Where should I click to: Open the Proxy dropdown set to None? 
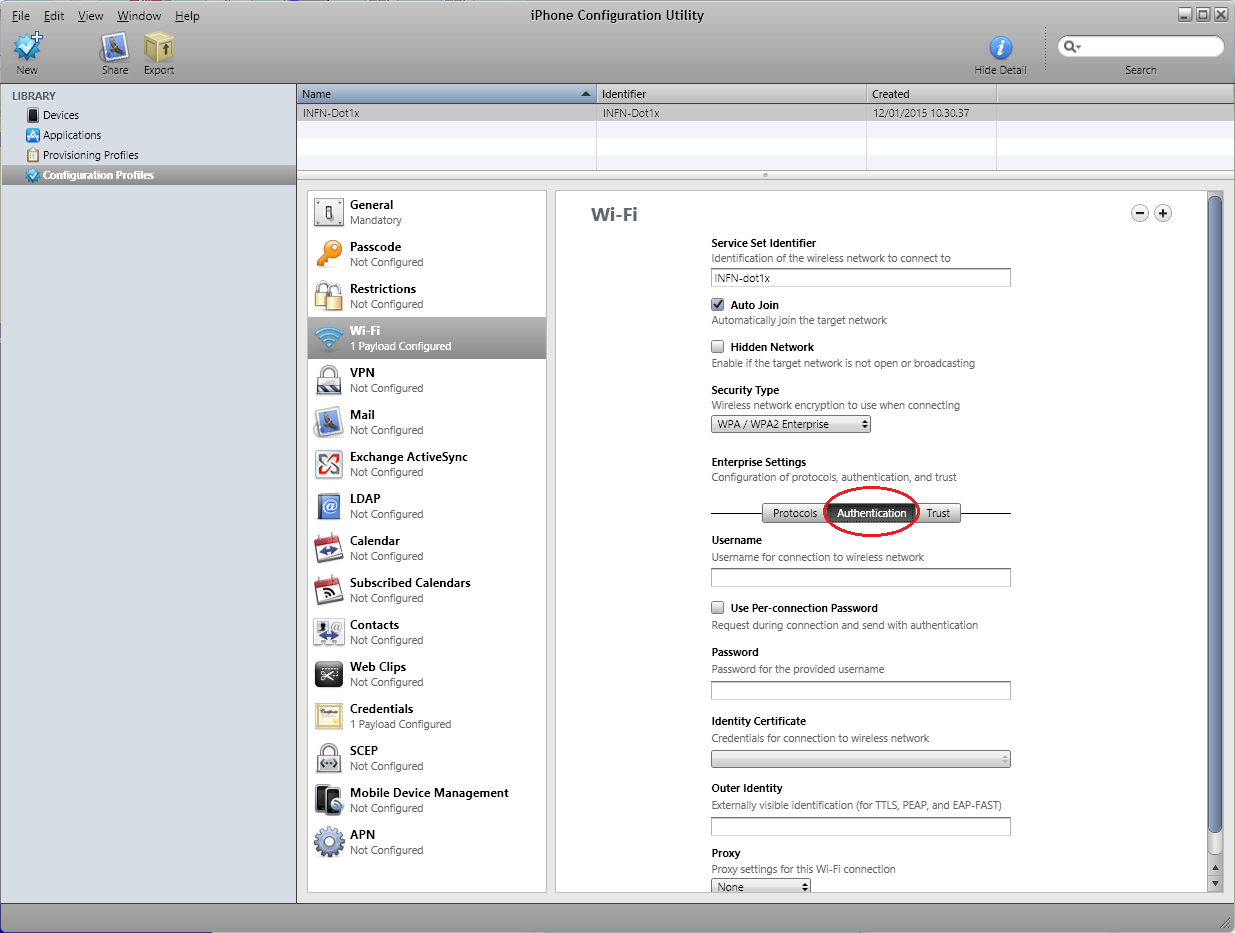click(x=761, y=886)
